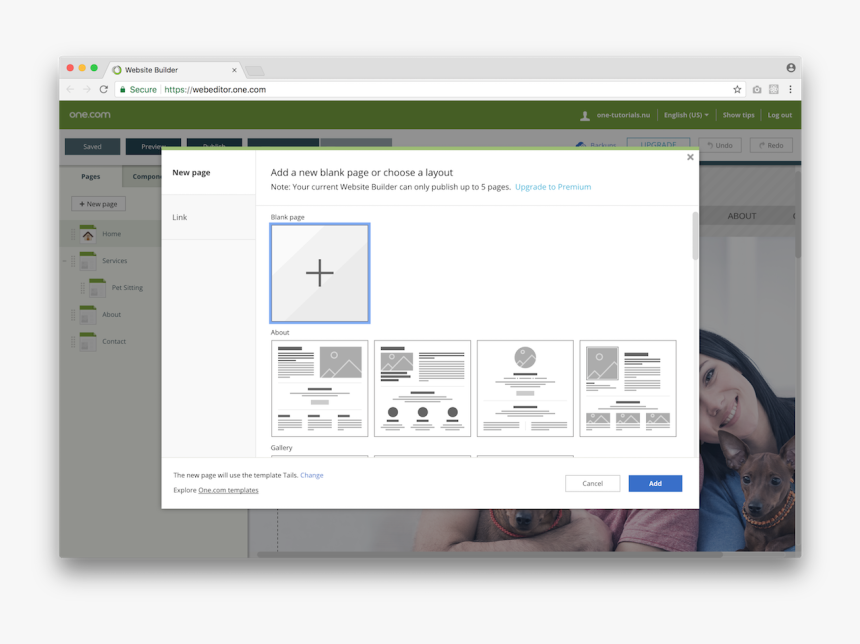This screenshot has width=860, height=644.
Task: Choose the About layout with centered circular photo
Action: (x=525, y=388)
